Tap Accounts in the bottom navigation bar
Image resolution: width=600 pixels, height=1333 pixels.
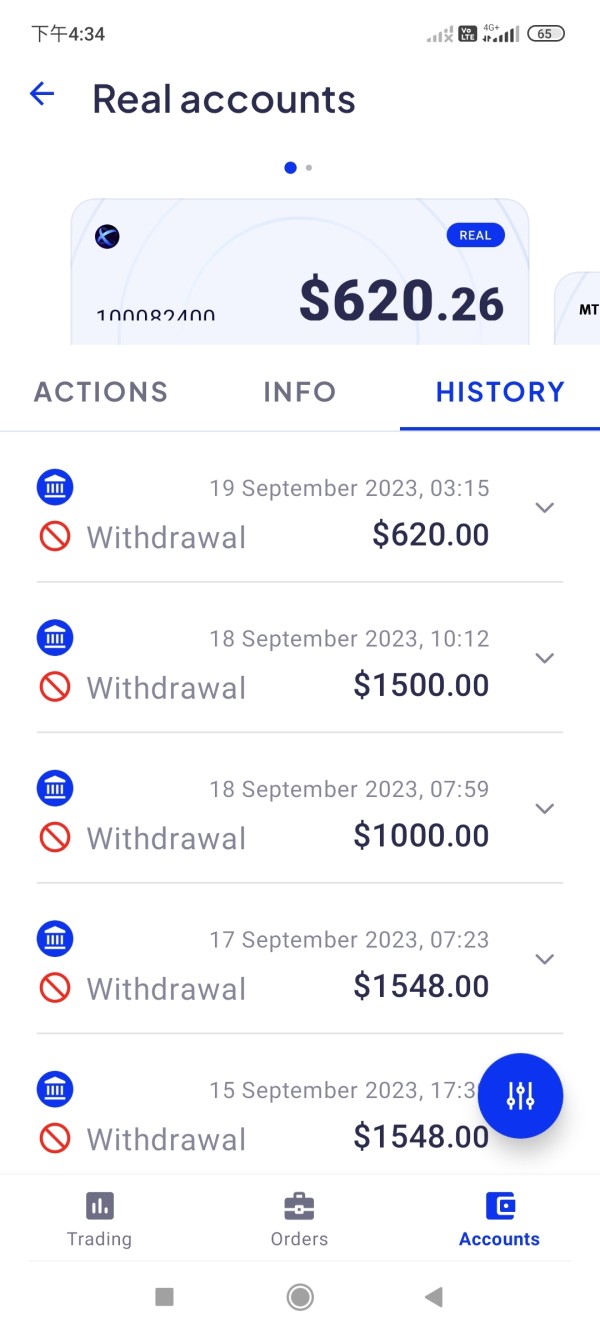(x=499, y=1219)
